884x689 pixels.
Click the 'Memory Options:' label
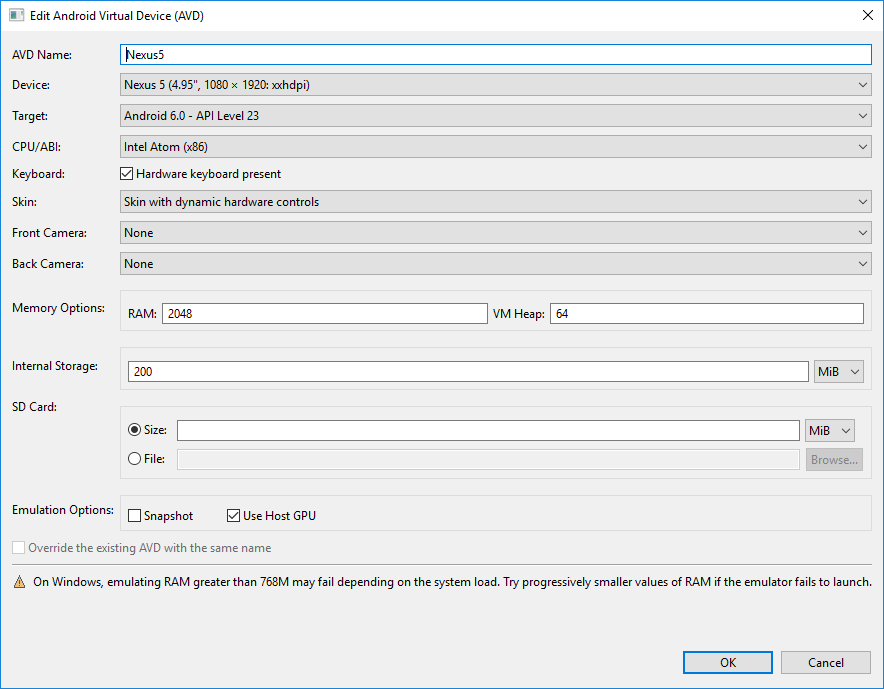pyautogui.click(x=59, y=308)
